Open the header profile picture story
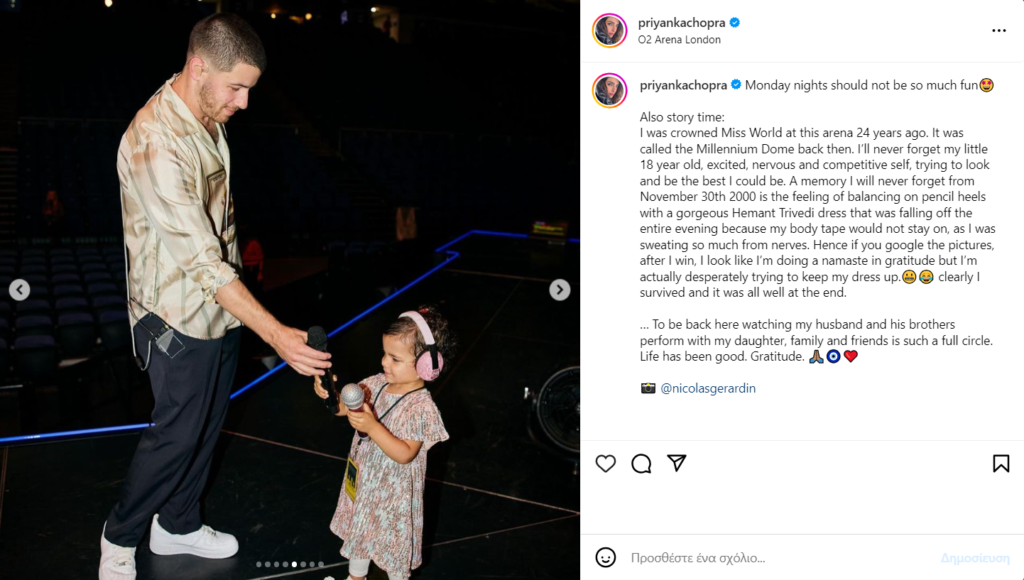Image resolution: width=1024 pixels, height=580 pixels. coord(609,30)
